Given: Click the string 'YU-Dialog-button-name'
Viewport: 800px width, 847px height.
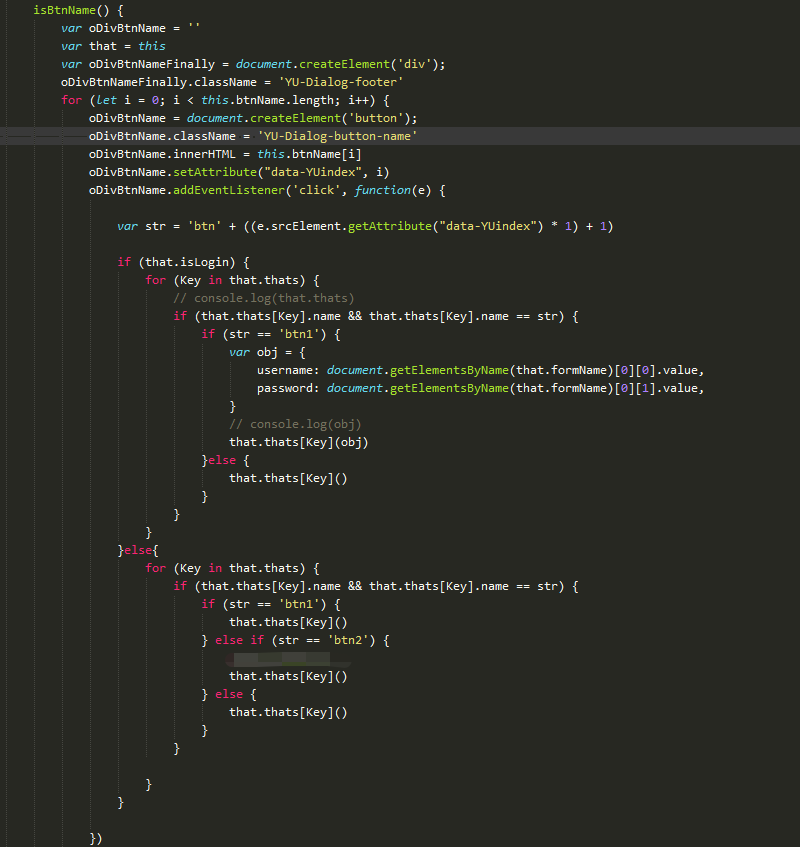Looking at the screenshot, I should coord(337,136).
